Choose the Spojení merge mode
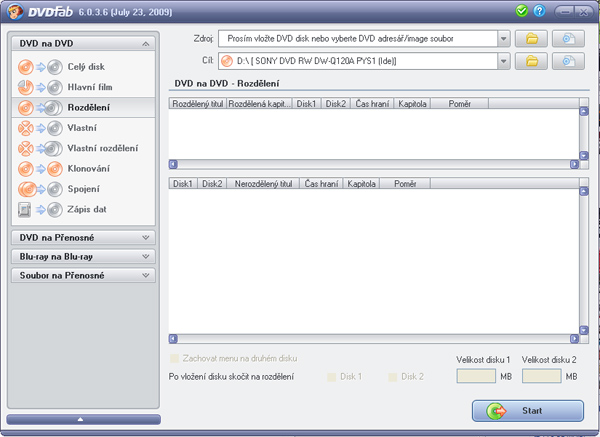Screen dimensions: 600x437 click(81, 188)
